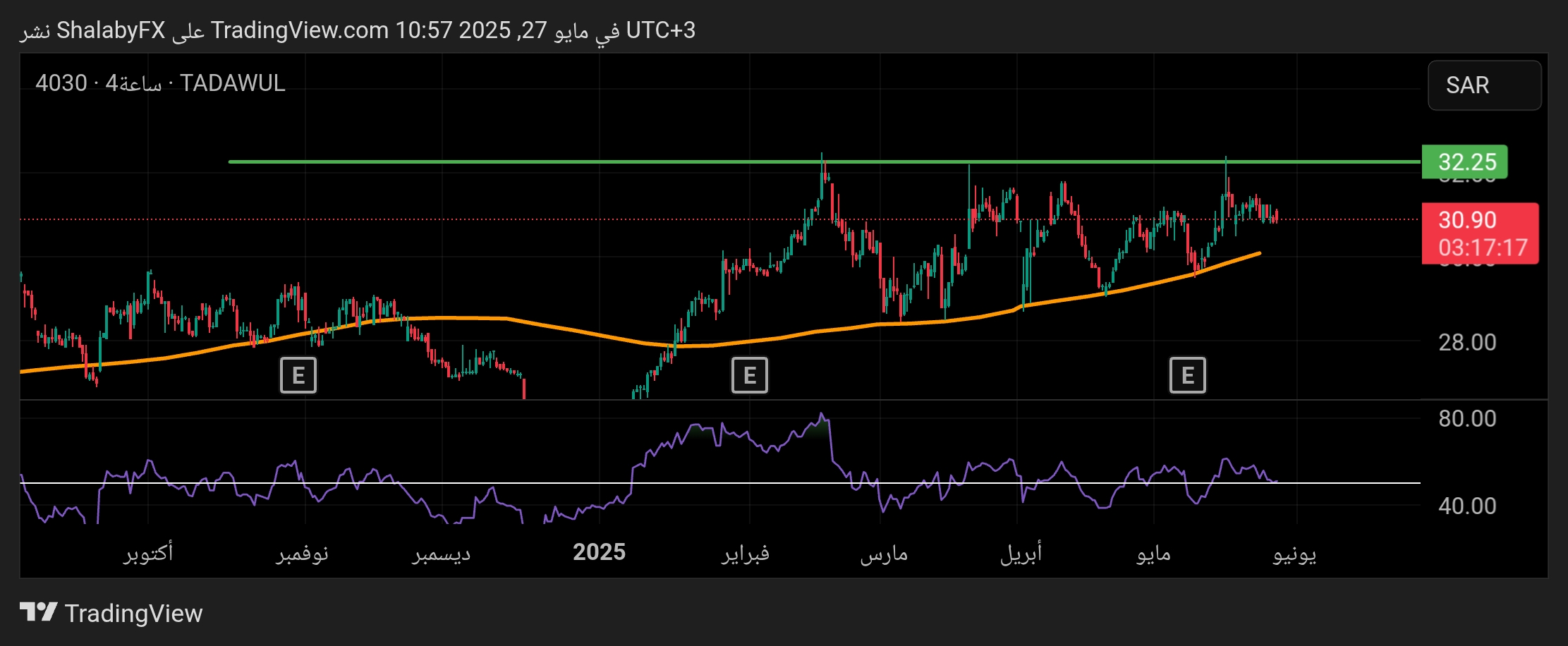The width and height of the screenshot is (1568, 646).
Task: Click the أكتوبر month label on time axis
Action: pyautogui.click(x=148, y=552)
